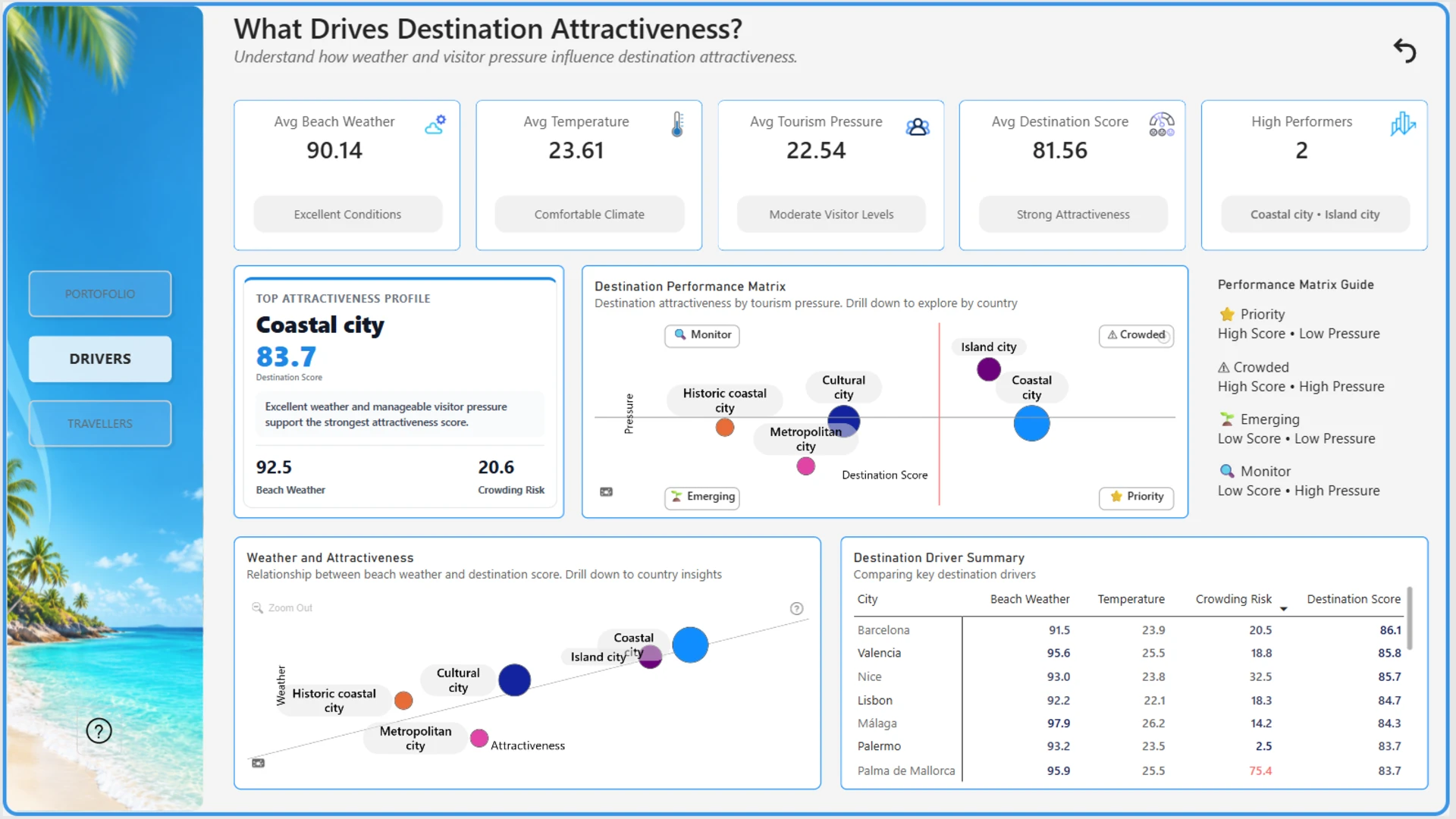Select Island city bubble in Weather chart
Image resolution: width=1456 pixels, height=819 pixels.
(650, 657)
